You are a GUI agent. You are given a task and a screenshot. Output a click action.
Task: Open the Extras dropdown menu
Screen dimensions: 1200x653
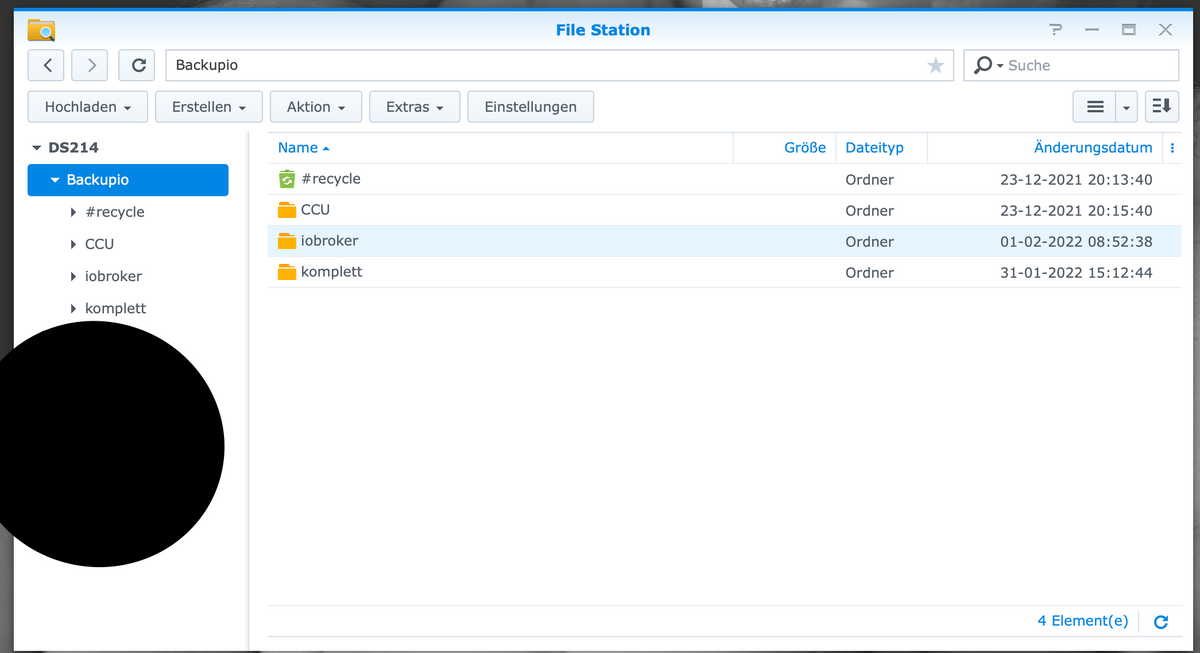(414, 107)
